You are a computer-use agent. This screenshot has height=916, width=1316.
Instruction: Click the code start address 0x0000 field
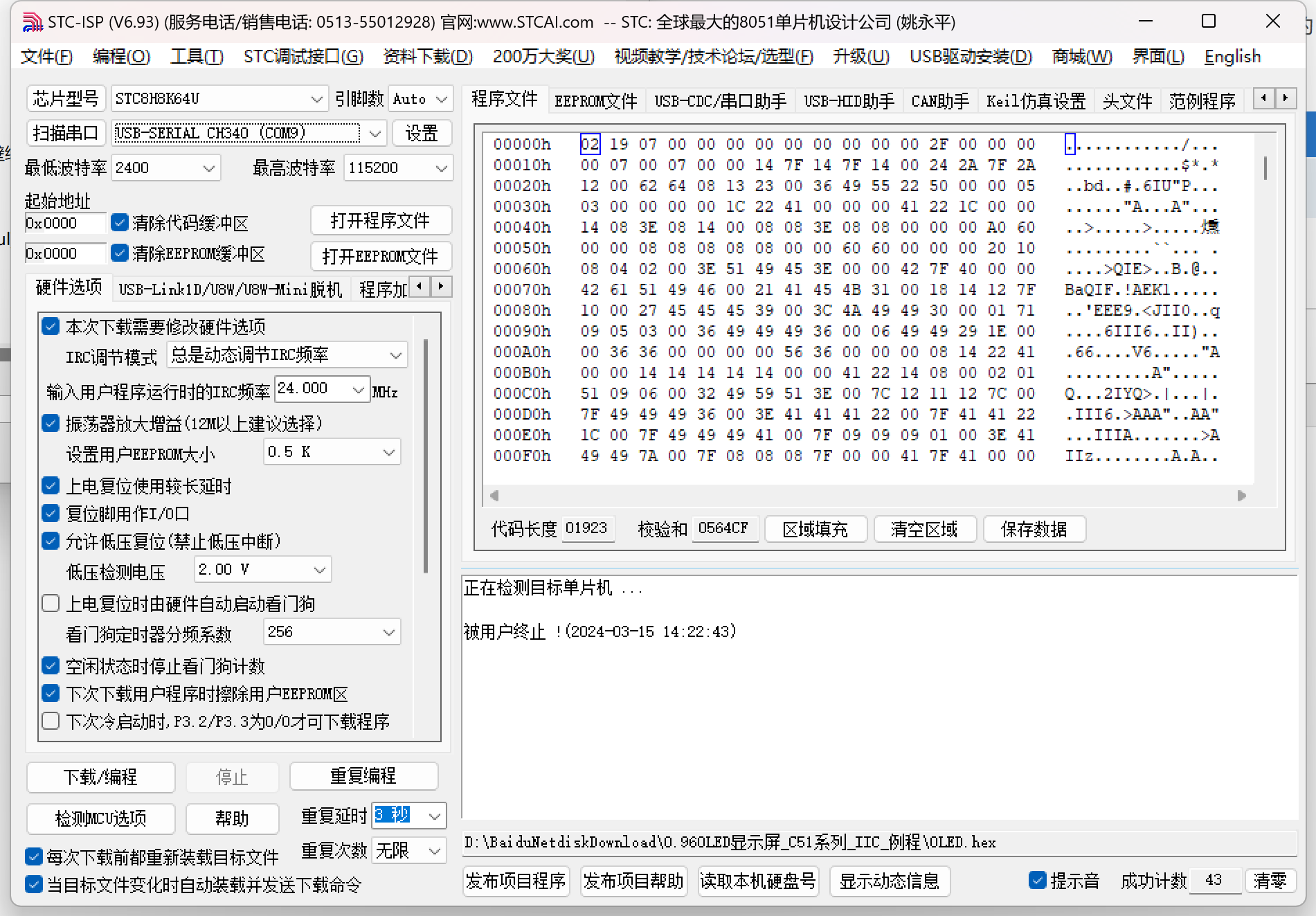66,223
